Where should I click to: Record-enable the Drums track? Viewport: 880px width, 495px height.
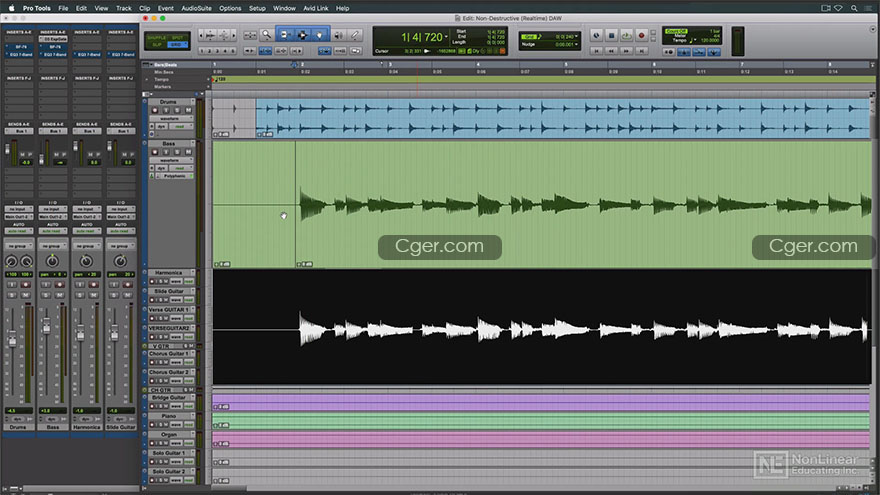pyautogui.click(x=155, y=111)
